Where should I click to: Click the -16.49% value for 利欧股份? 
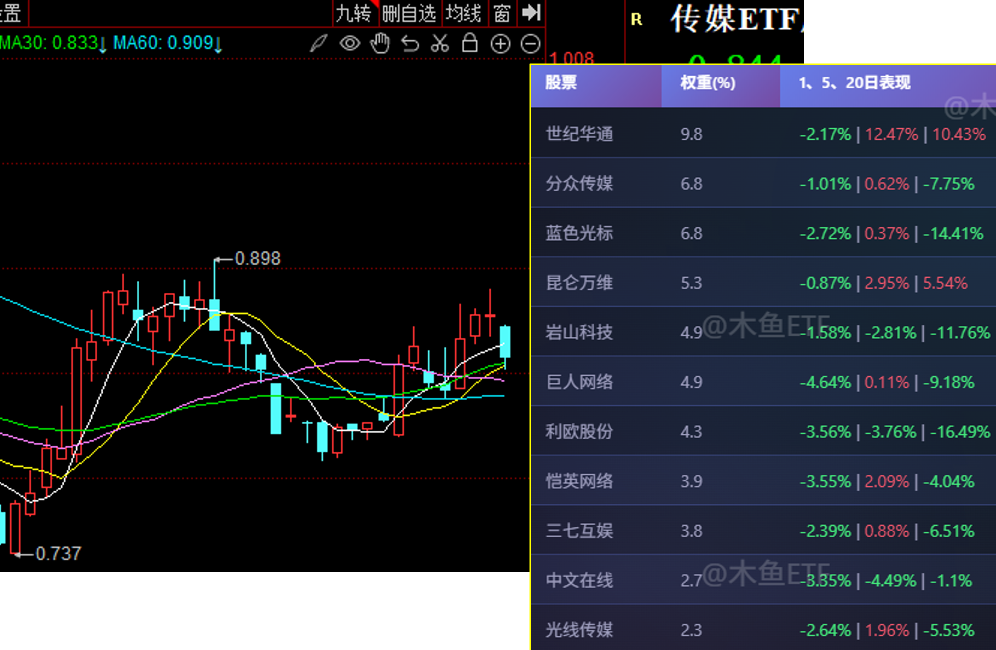pos(960,431)
